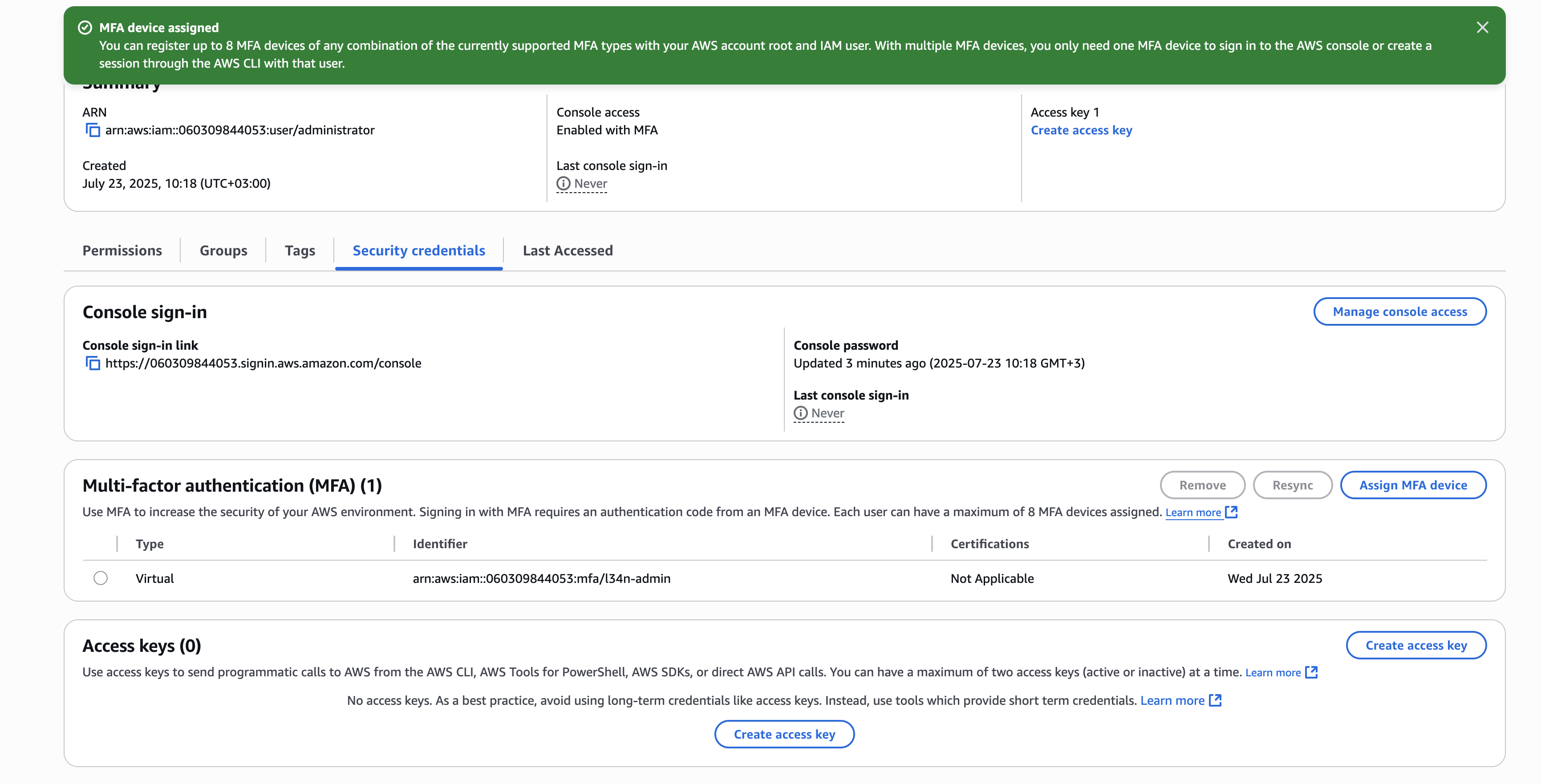Click the Created on column header
This screenshot has height=784, width=1541.
1259,544
